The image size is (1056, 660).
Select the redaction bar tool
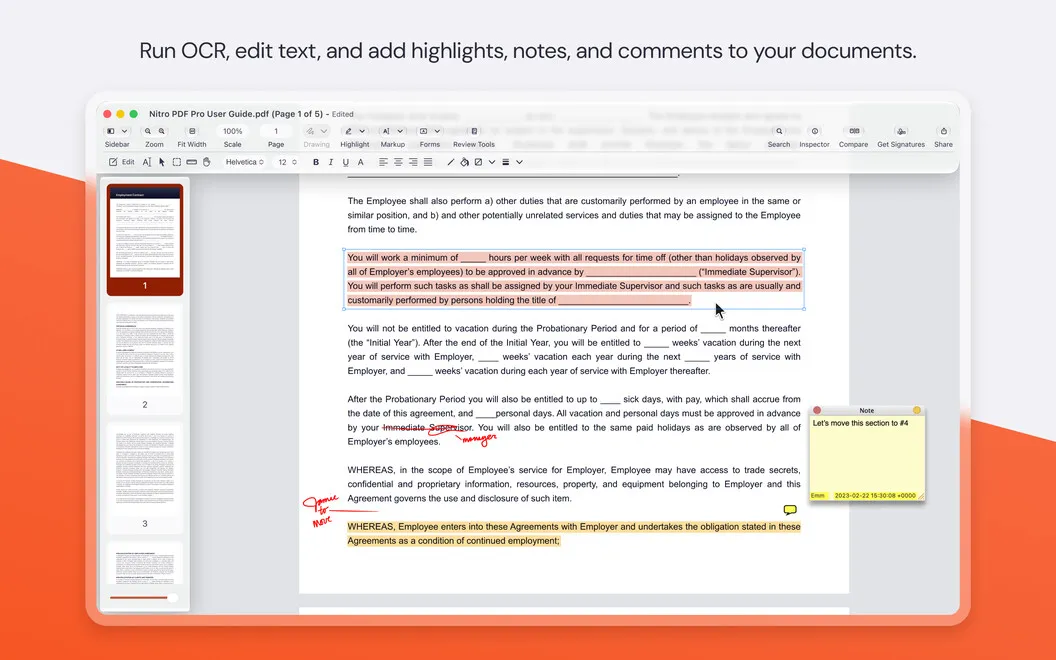click(191, 162)
